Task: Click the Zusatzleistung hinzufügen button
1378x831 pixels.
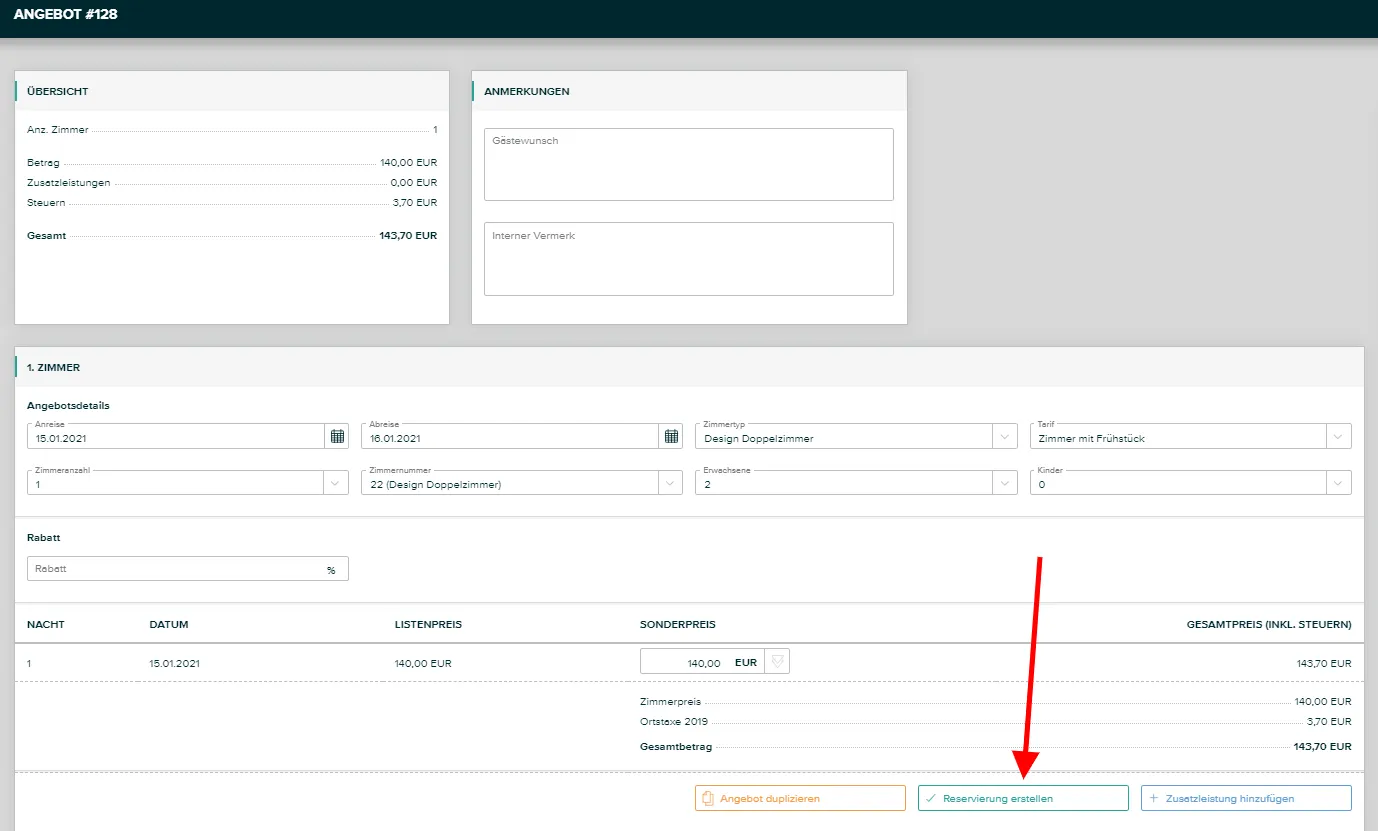Action: click(1246, 798)
